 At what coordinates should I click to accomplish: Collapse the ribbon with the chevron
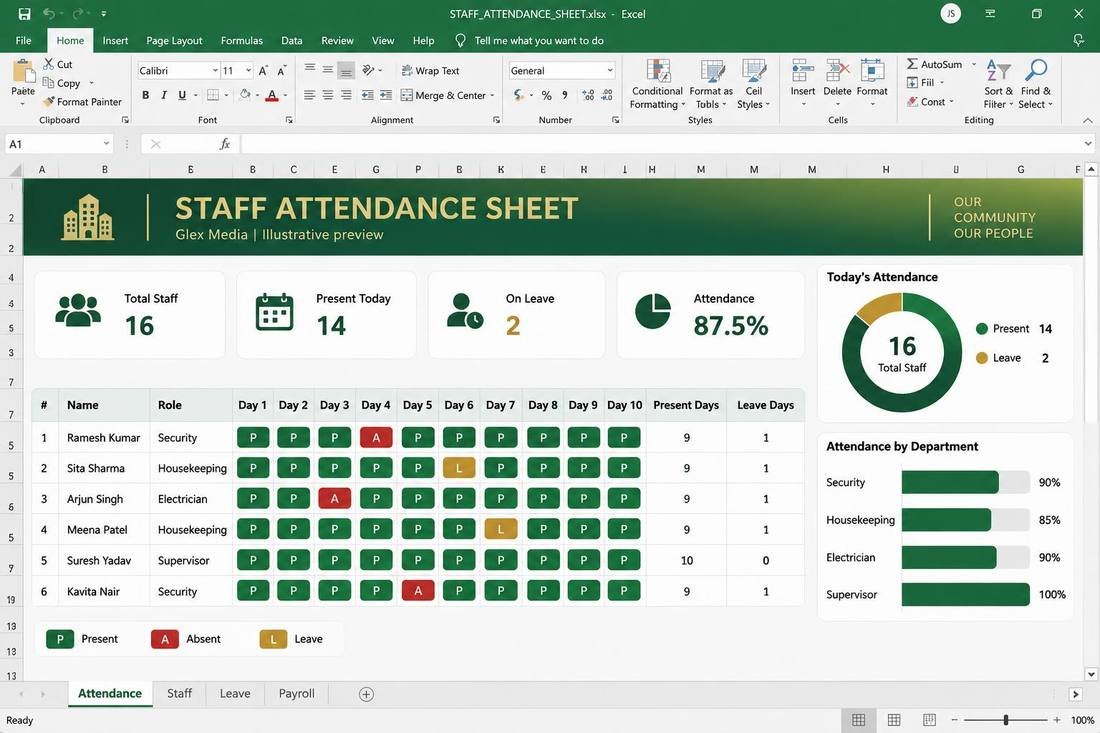pyautogui.click(x=1087, y=121)
